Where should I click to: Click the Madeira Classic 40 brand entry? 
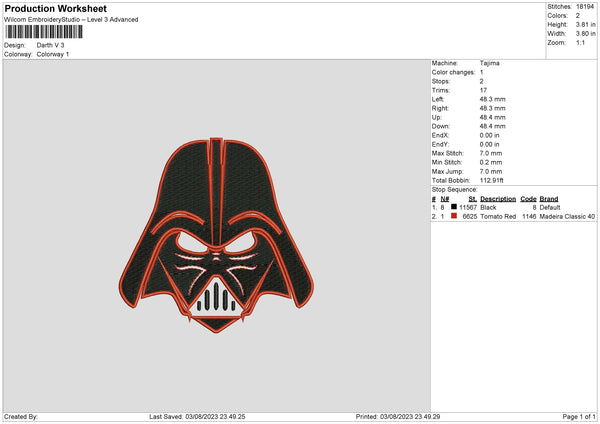(567, 216)
